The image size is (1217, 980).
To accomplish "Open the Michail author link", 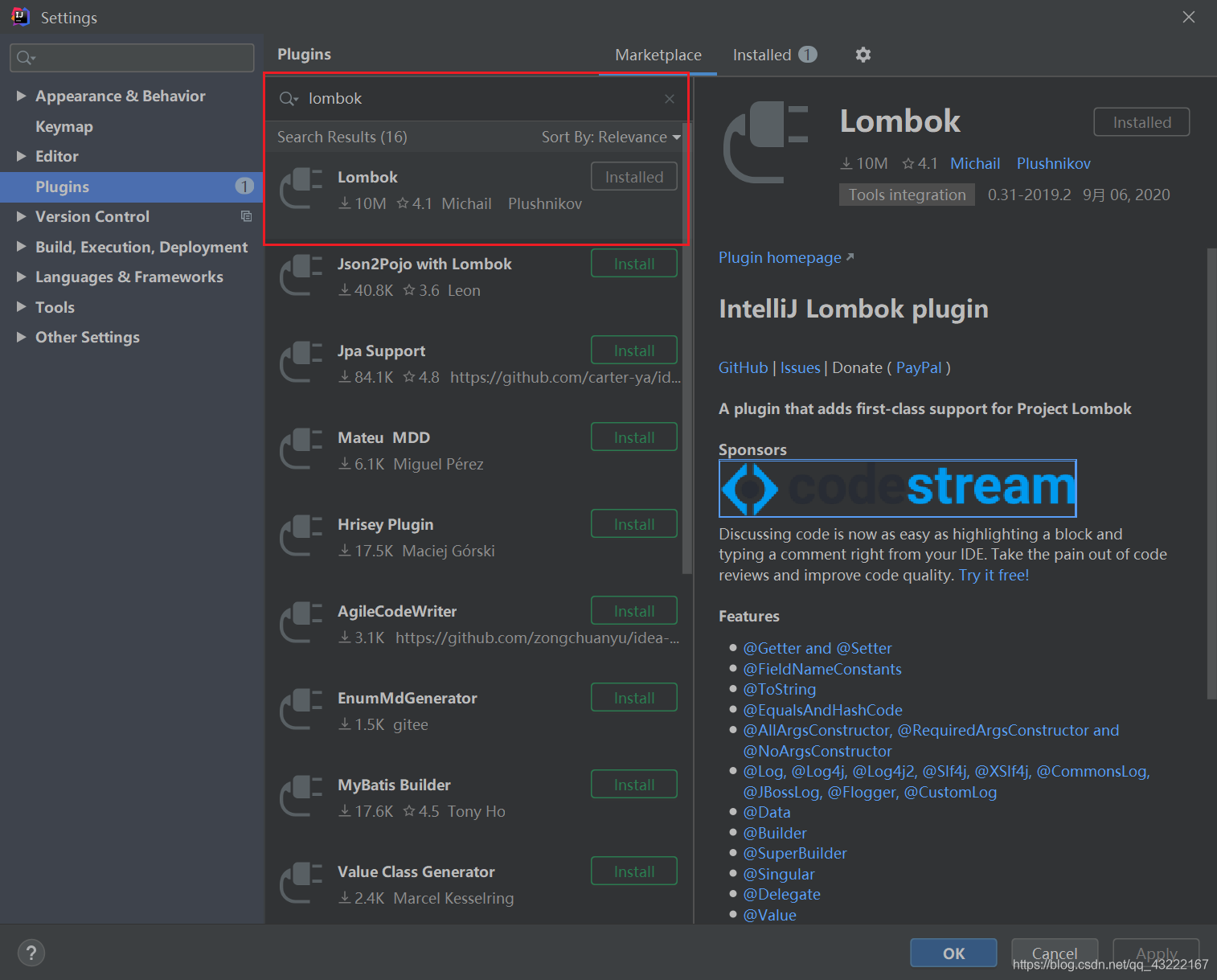I will point(975,163).
